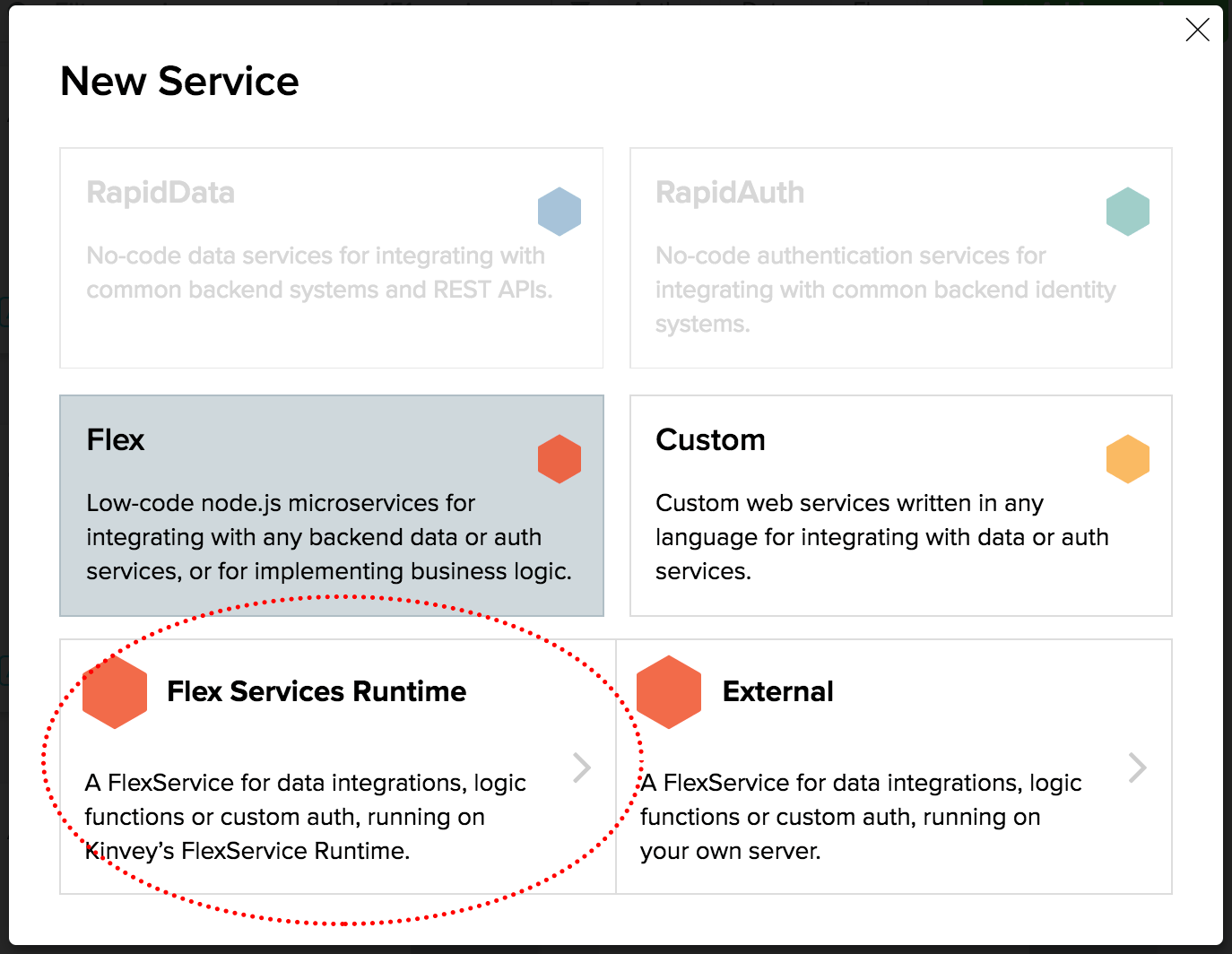This screenshot has height=954, width=1232.
Task: Choose the Flex service title
Action: 116,440
